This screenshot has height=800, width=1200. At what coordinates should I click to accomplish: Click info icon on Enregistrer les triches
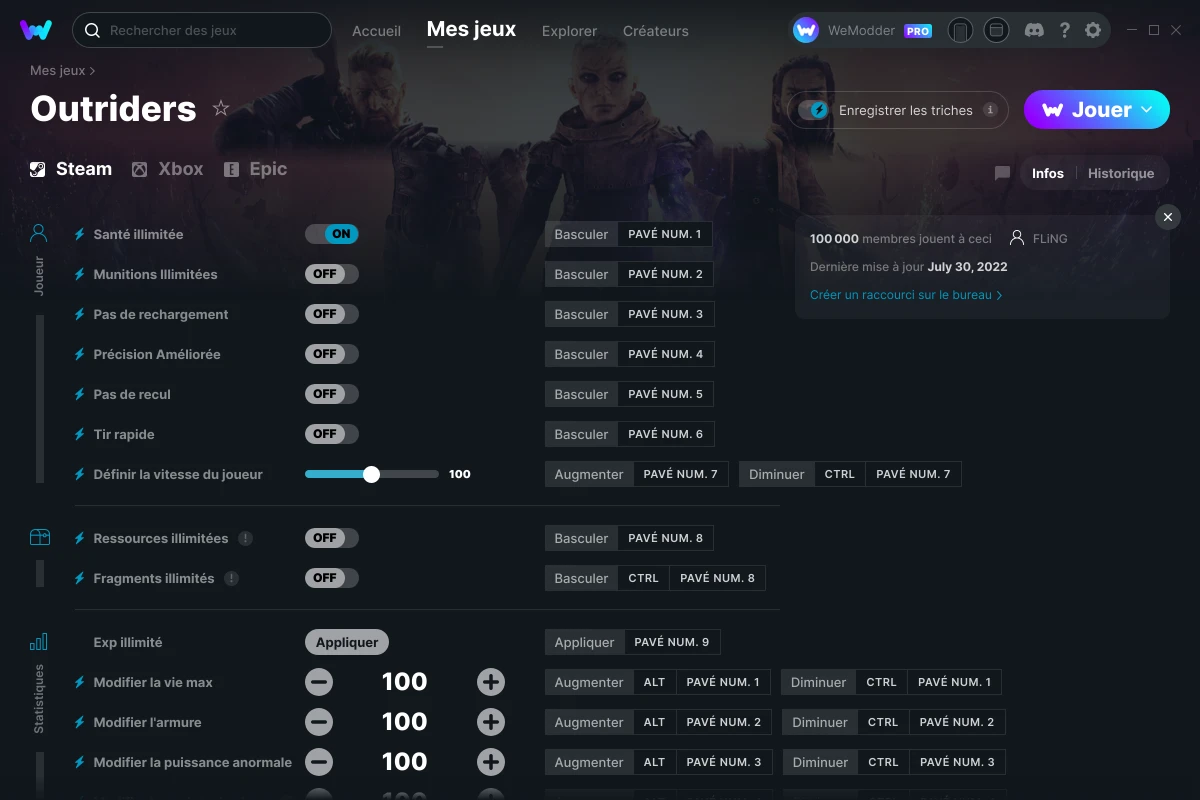990,110
